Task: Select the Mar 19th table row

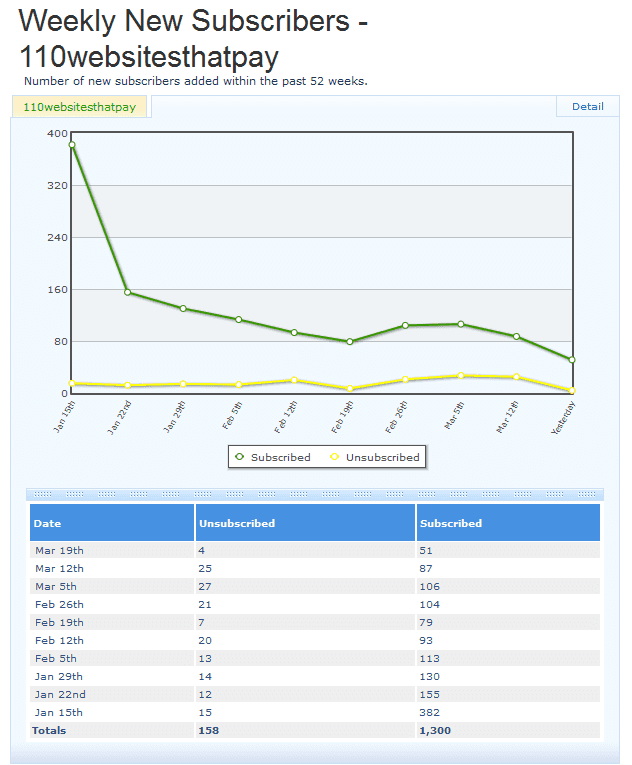Action: [315, 550]
